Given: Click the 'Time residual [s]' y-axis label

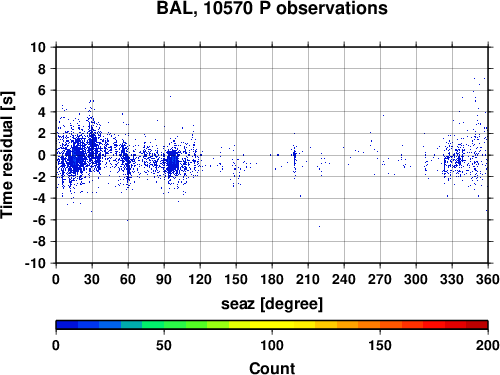Looking at the screenshot, I should pos(7,155).
